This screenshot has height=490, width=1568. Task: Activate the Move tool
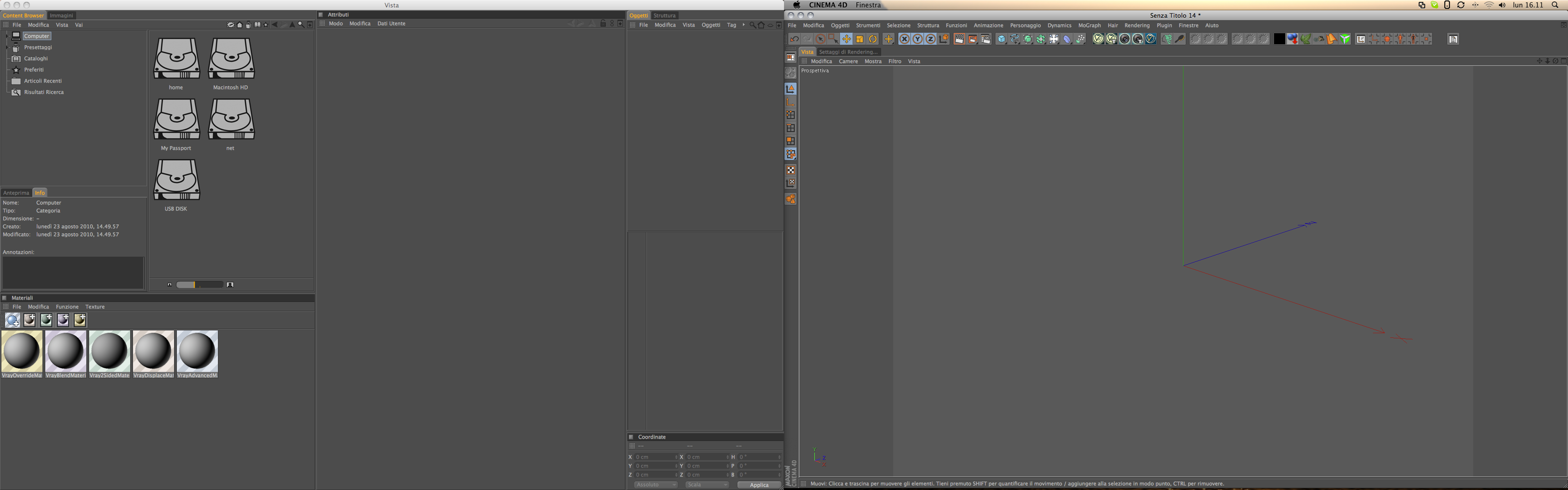click(847, 39)
